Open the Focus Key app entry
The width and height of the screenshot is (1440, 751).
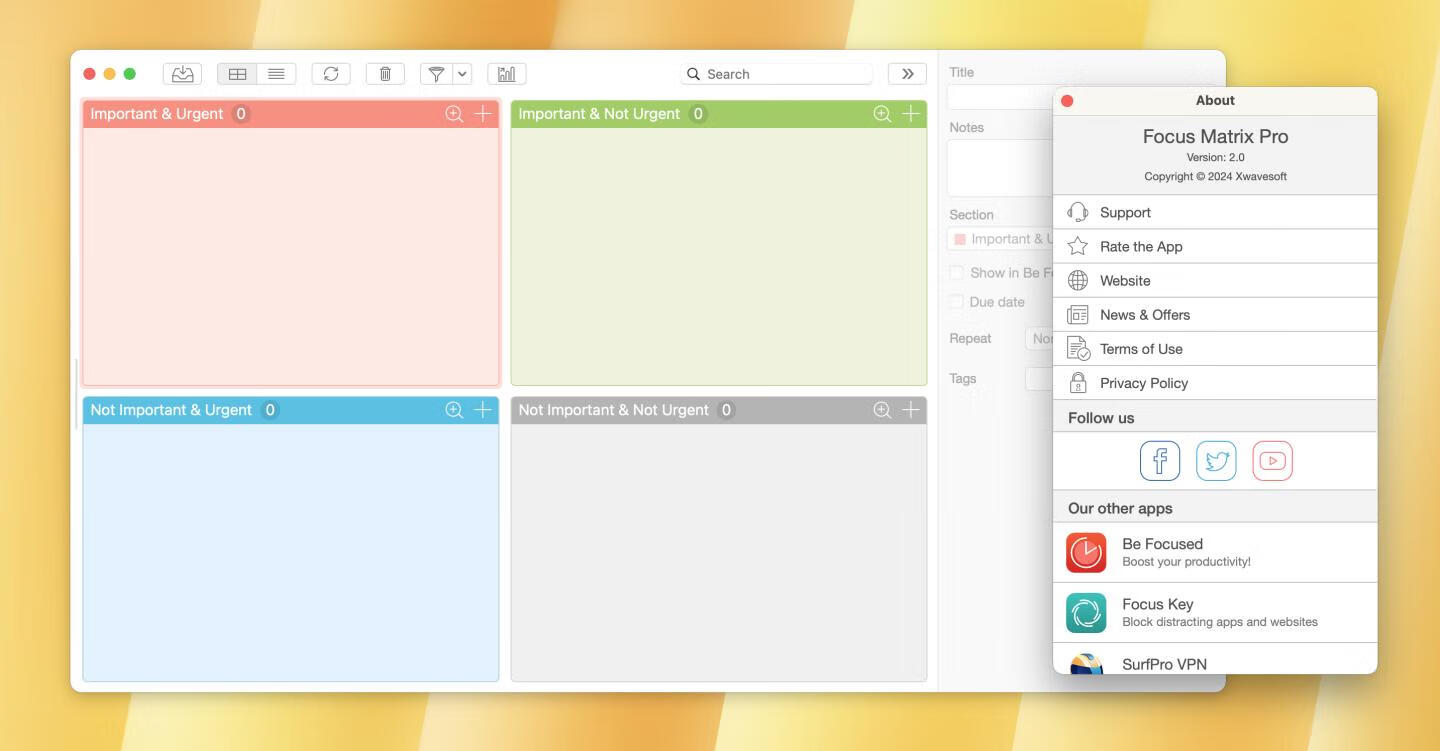coord(1215,612)
